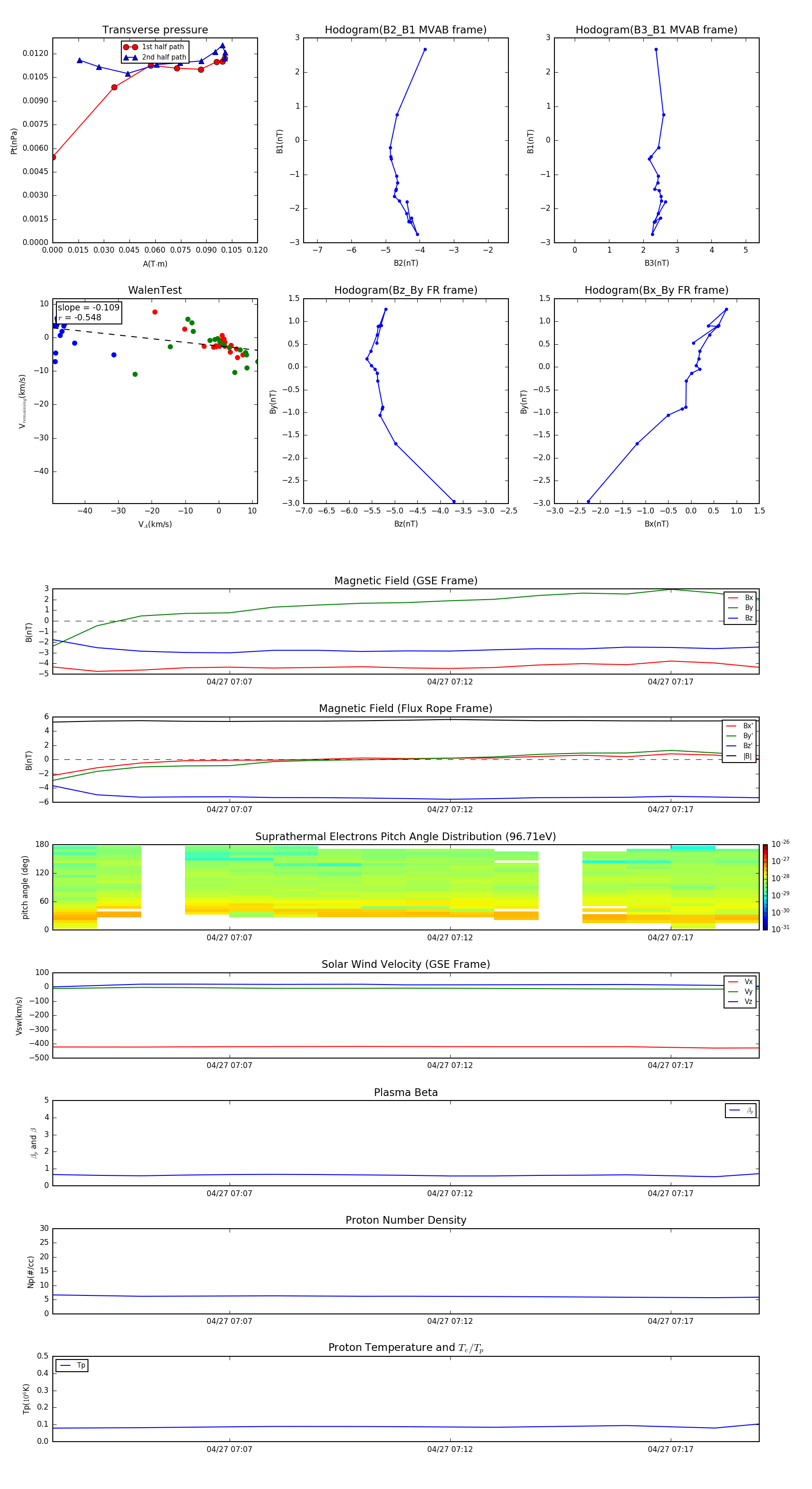
Task: Select the Bx' legend entry in Flux Rope panel
Action: [x=739, y=726]
